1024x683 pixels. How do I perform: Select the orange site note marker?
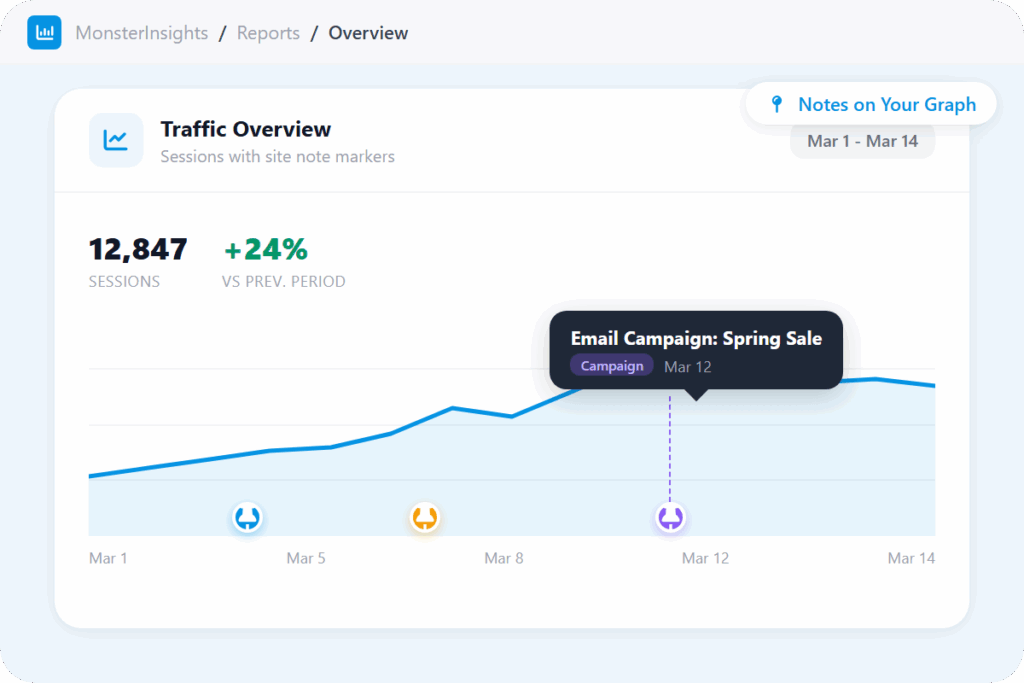[x=425, y=518]
